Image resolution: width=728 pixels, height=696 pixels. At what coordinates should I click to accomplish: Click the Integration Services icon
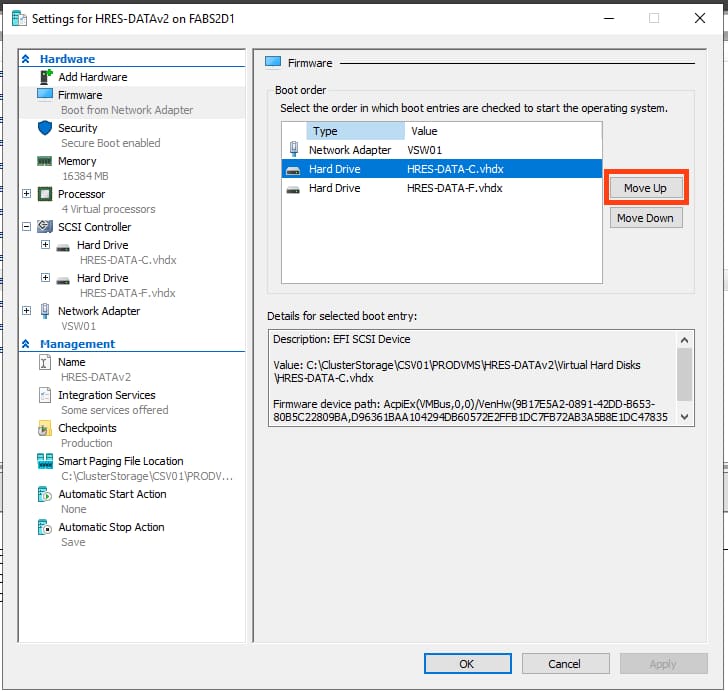pos(45,395)
